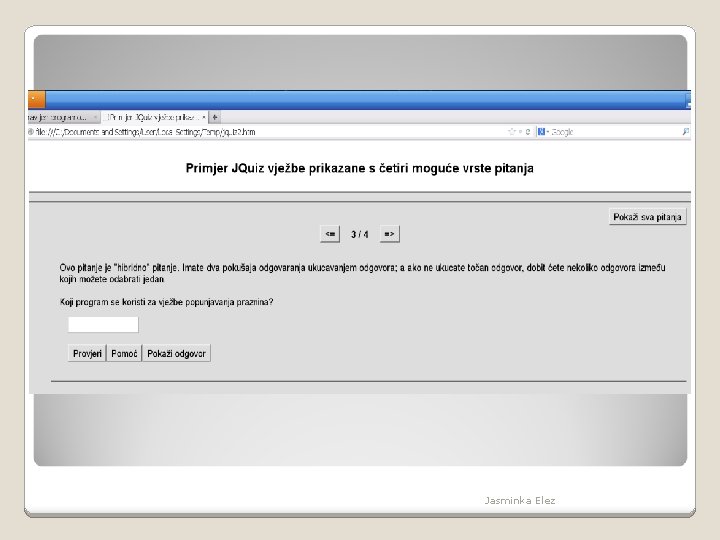Go to next question arrow button

click(389, 234)
